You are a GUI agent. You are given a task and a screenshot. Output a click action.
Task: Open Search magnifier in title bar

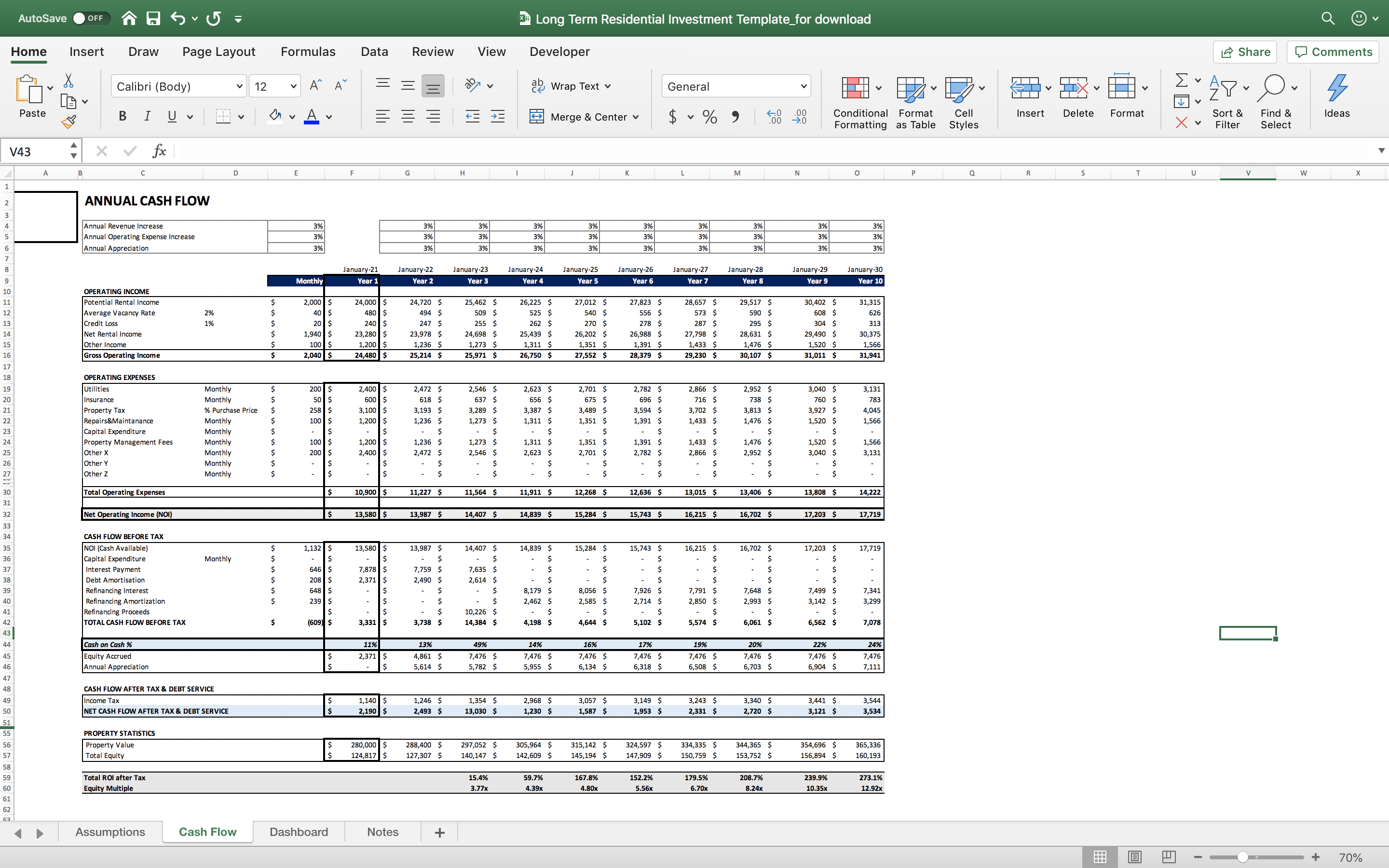(1328, 18)
